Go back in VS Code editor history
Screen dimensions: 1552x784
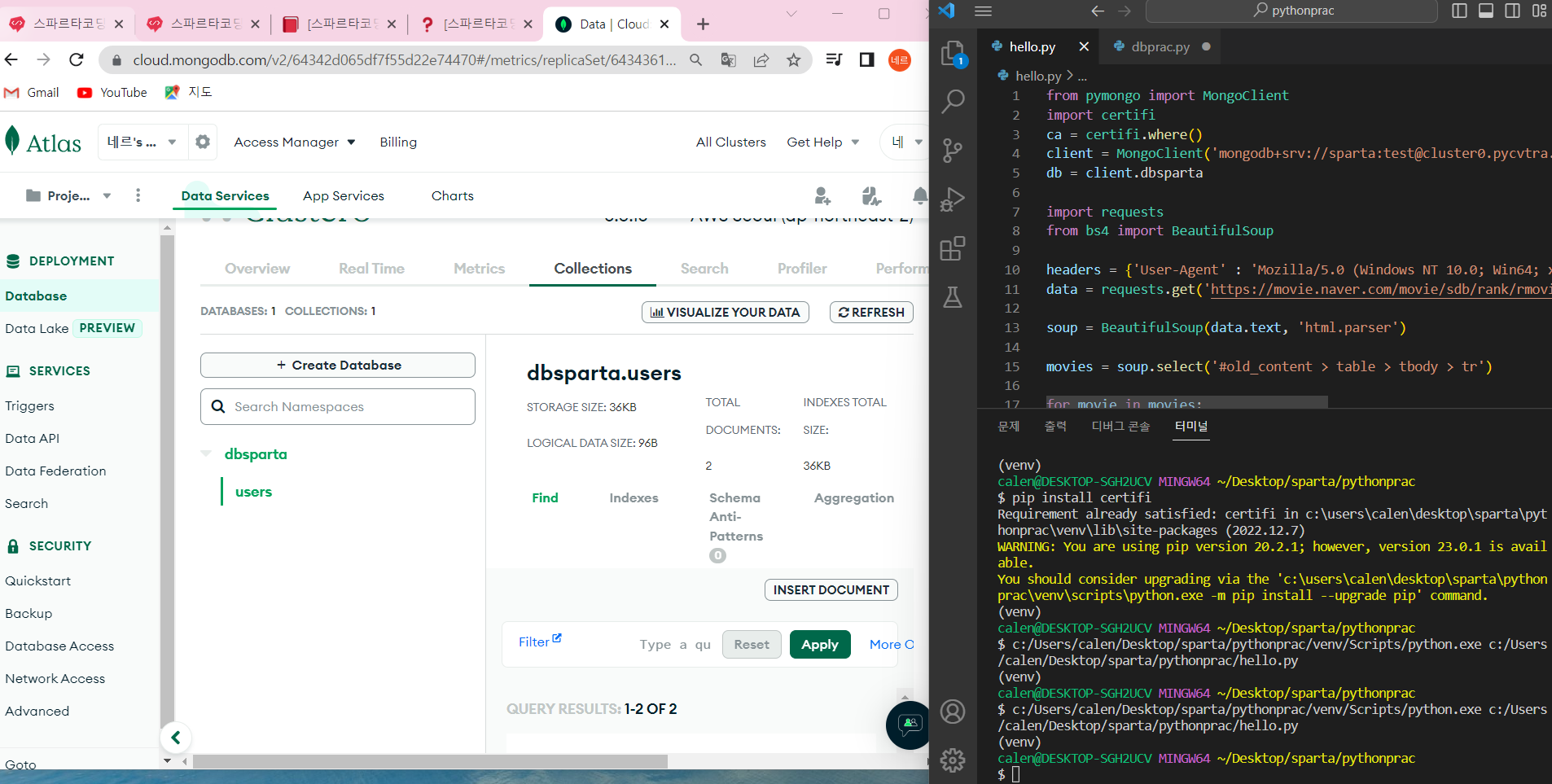[1098, 11]
